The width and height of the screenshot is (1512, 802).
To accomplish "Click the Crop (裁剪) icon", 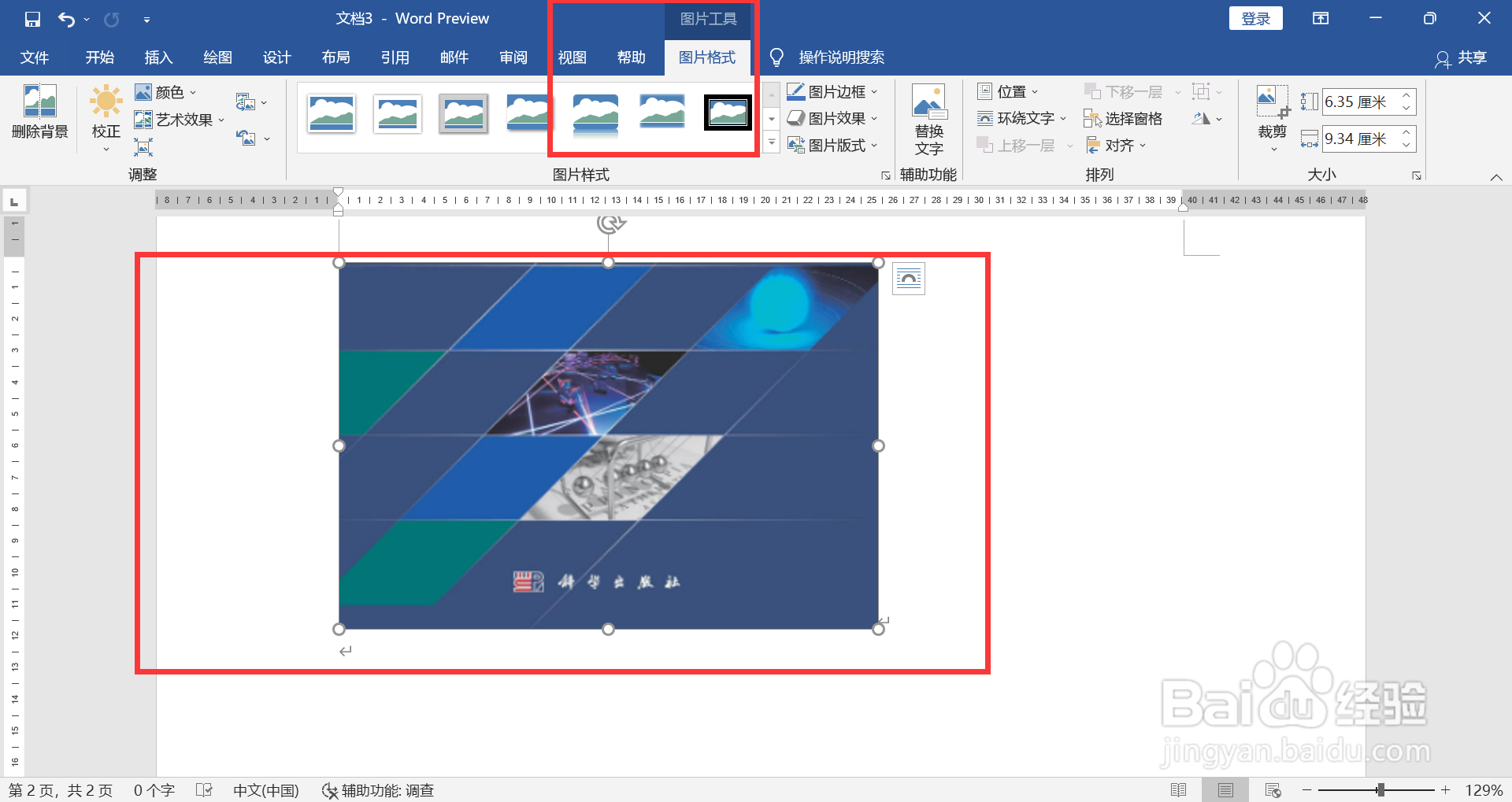I will coord(1272,101).
